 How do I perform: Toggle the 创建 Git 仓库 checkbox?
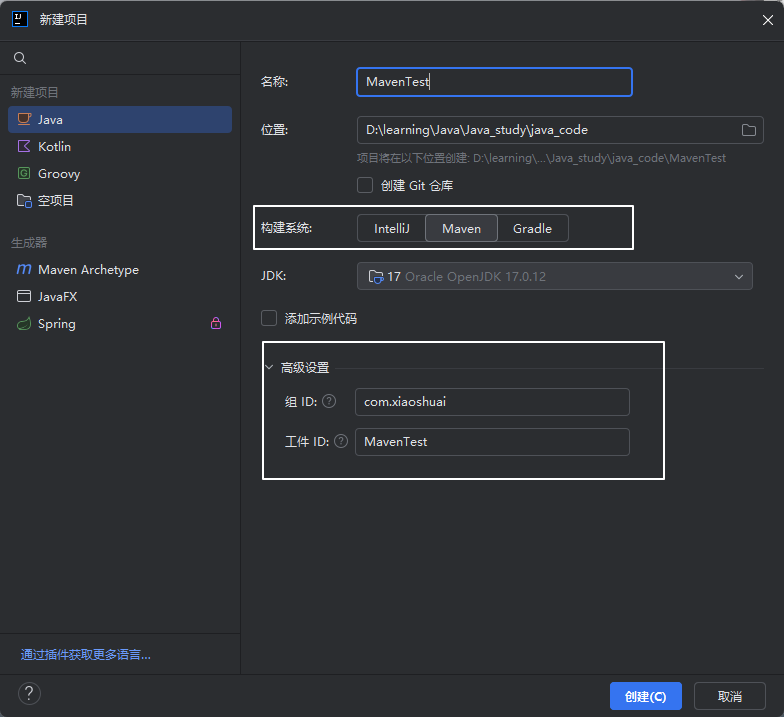coord(365,185)
